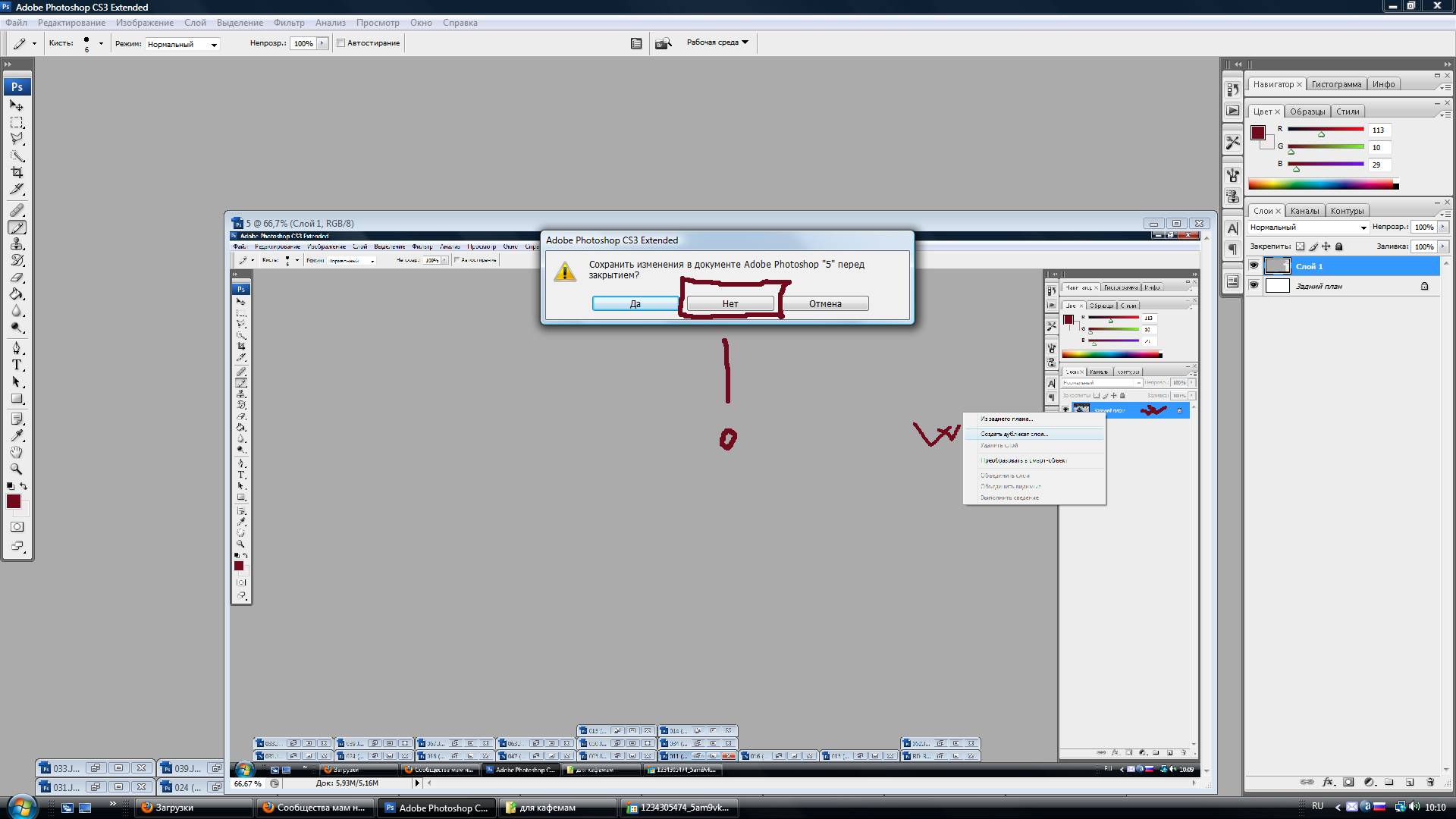Open the Рабочая среда workspace dropdown
The width and height of the screenshot is (1456, 819).
click(x=717, y=42)
